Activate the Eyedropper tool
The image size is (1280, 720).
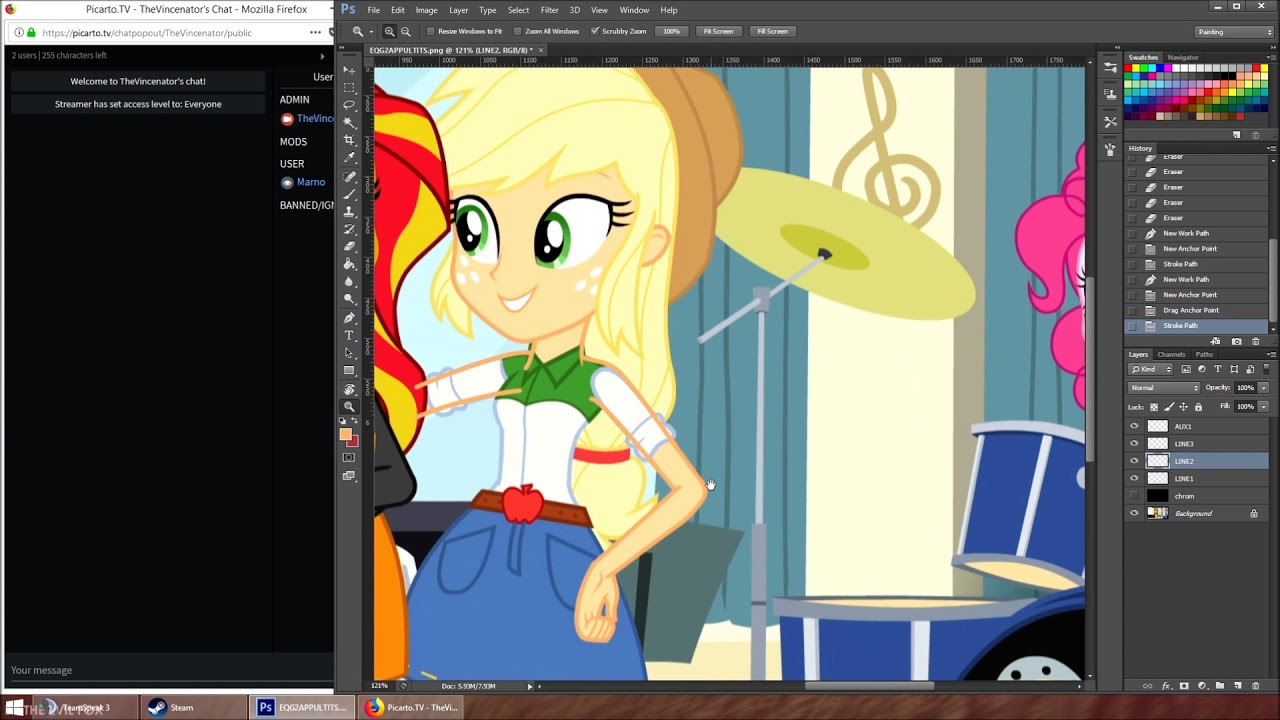click(x=349, y=158)
